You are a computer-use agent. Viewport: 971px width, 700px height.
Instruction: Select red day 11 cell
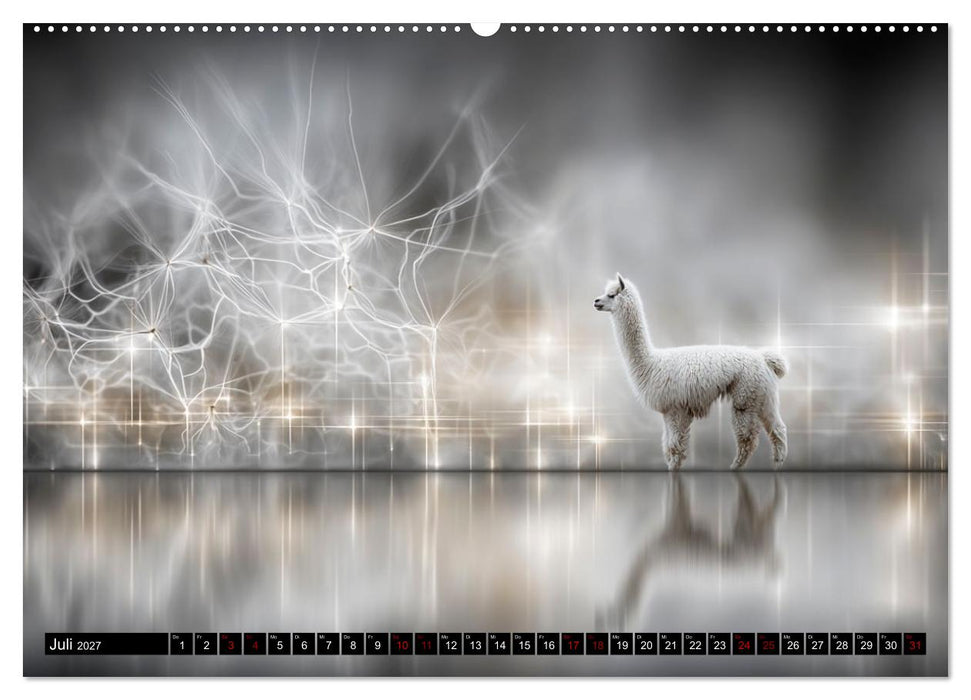(426, 644)
